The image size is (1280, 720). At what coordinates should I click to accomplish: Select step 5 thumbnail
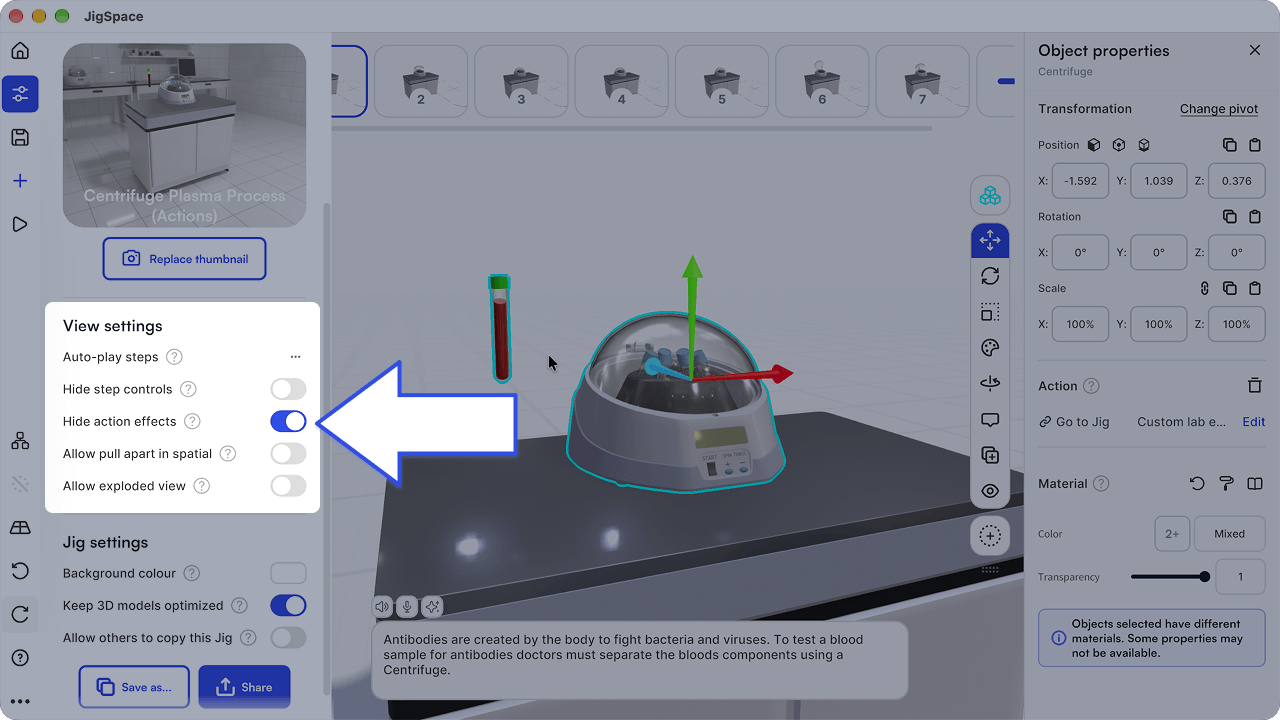pos(722,81)
